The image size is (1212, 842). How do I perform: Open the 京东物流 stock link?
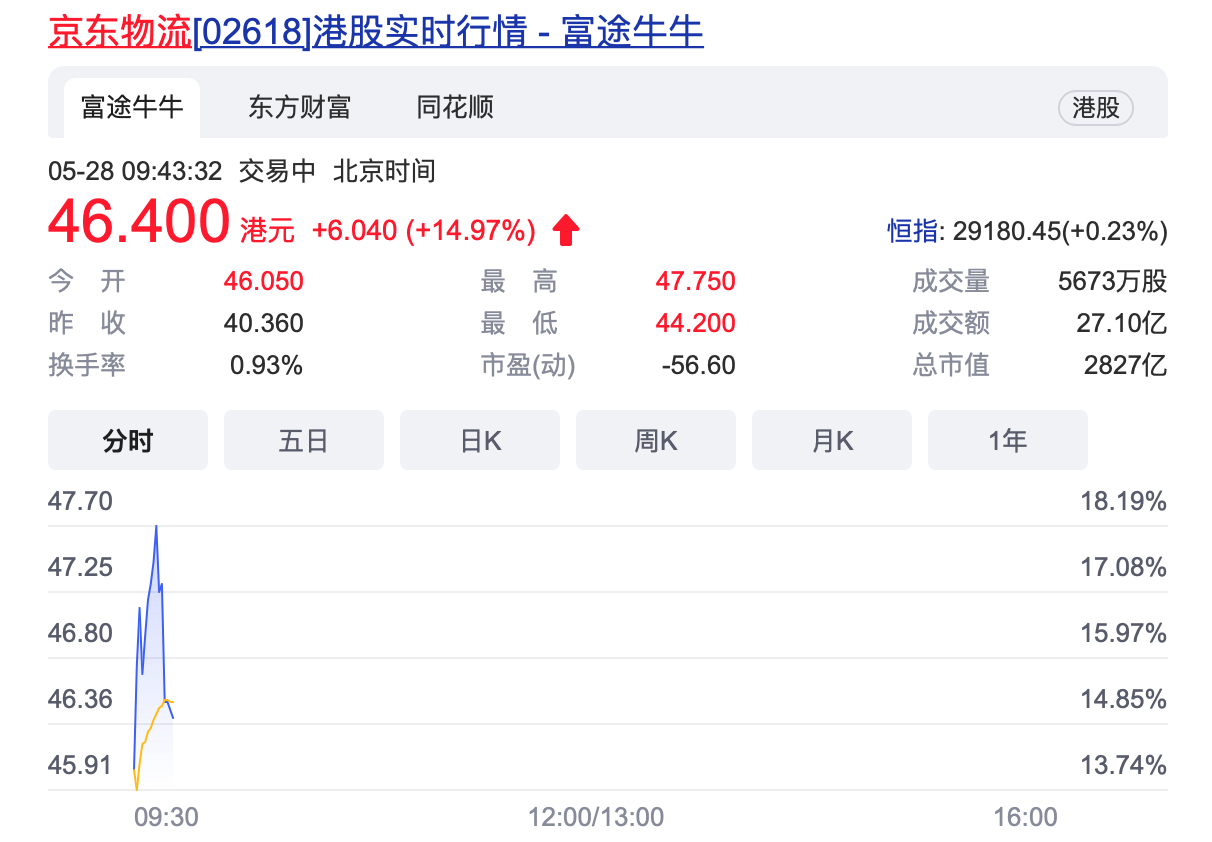(118, 32)
